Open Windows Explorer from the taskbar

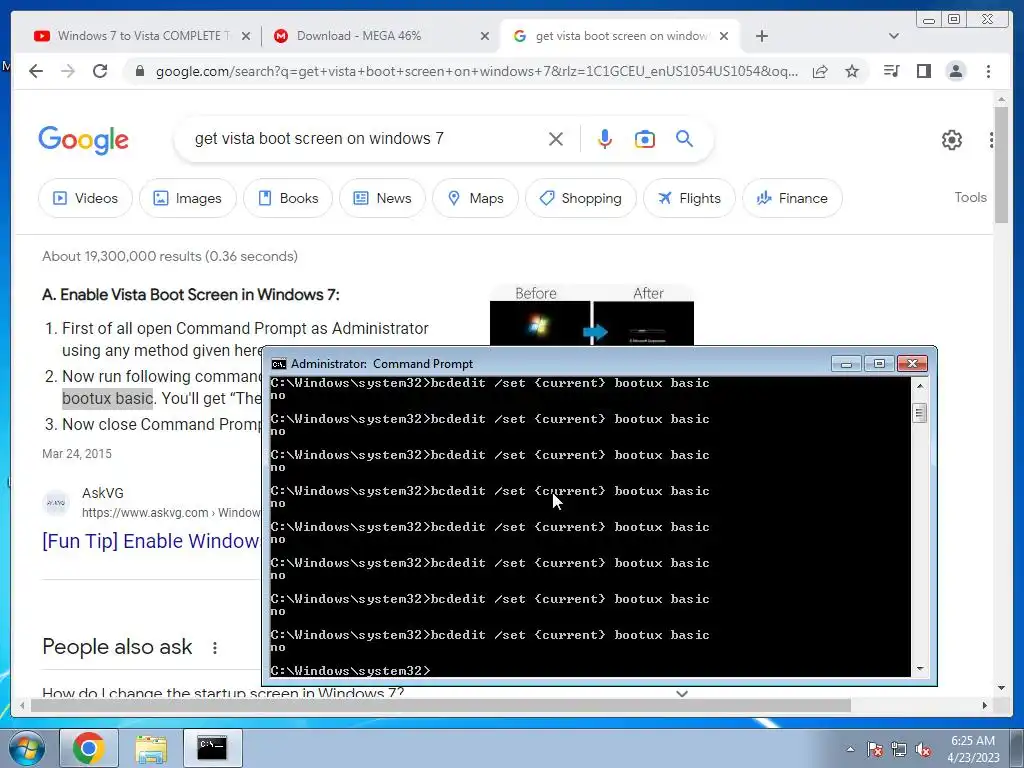click(151, 748)
